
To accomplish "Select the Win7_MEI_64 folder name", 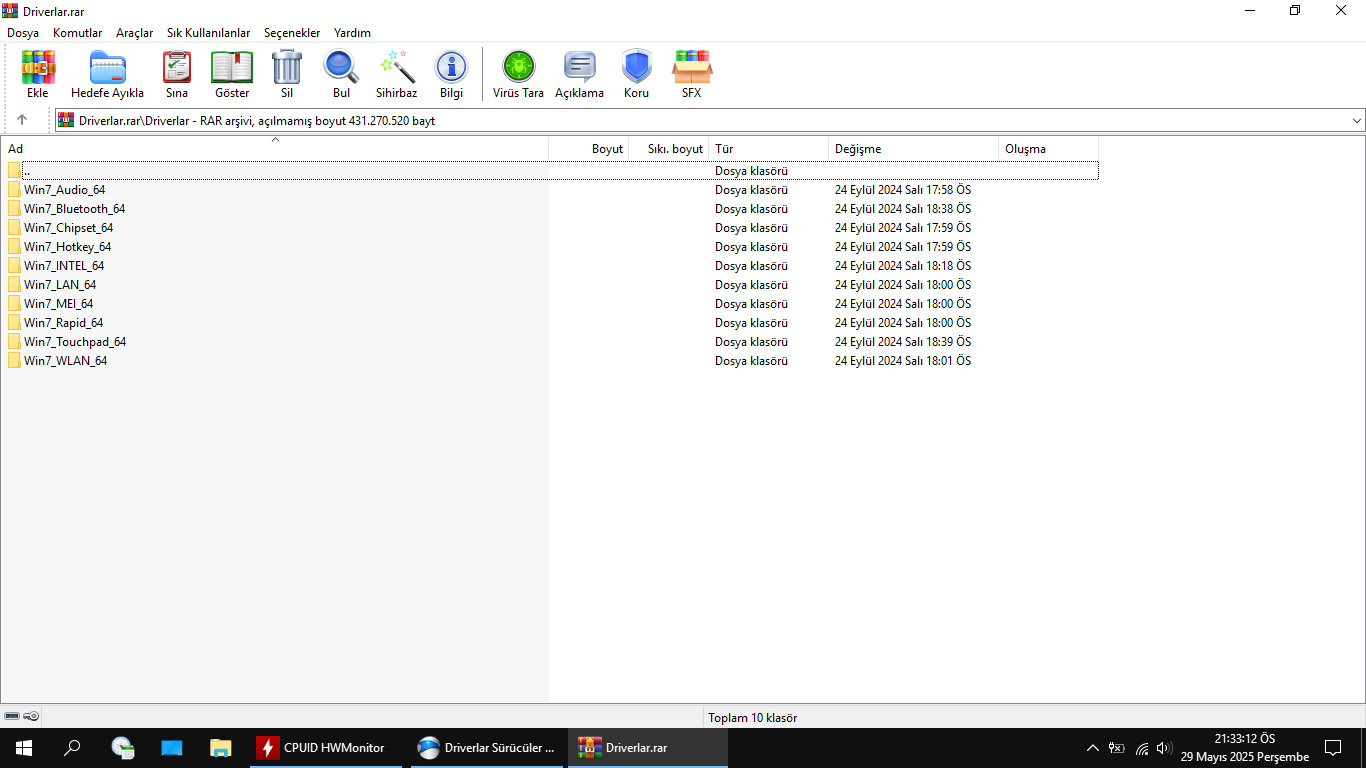I will click(x=59, y=304).
